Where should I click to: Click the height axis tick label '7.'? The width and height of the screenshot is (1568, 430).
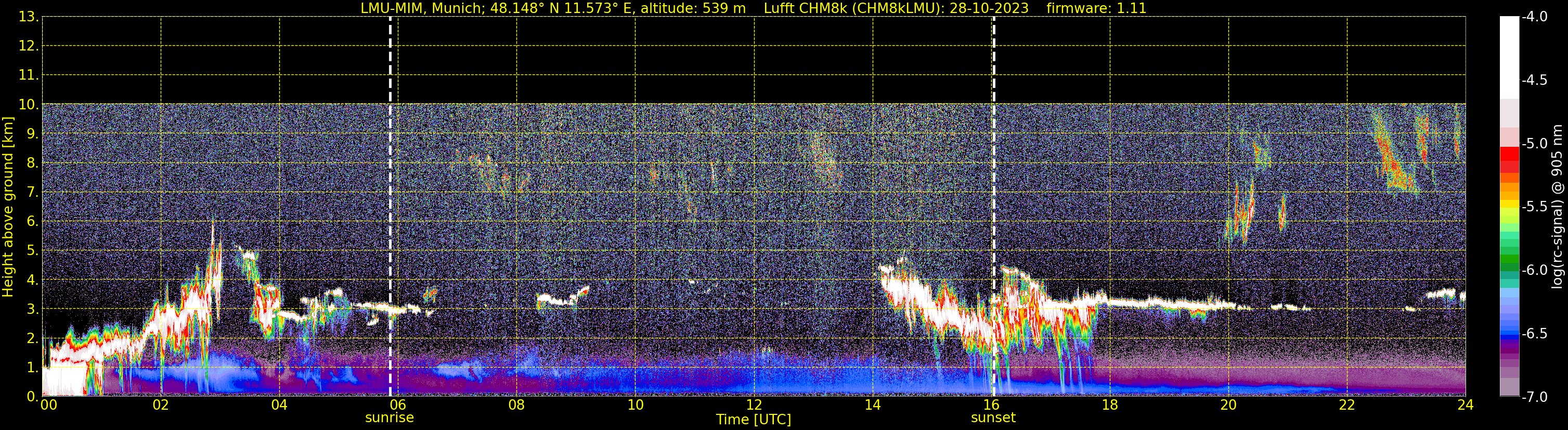coord(33,193)
